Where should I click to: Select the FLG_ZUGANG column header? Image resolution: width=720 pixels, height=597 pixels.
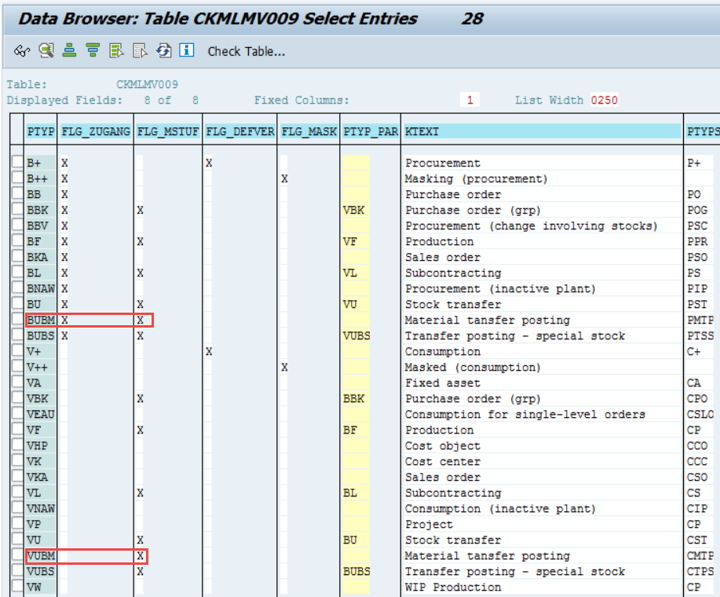(96, 131)
